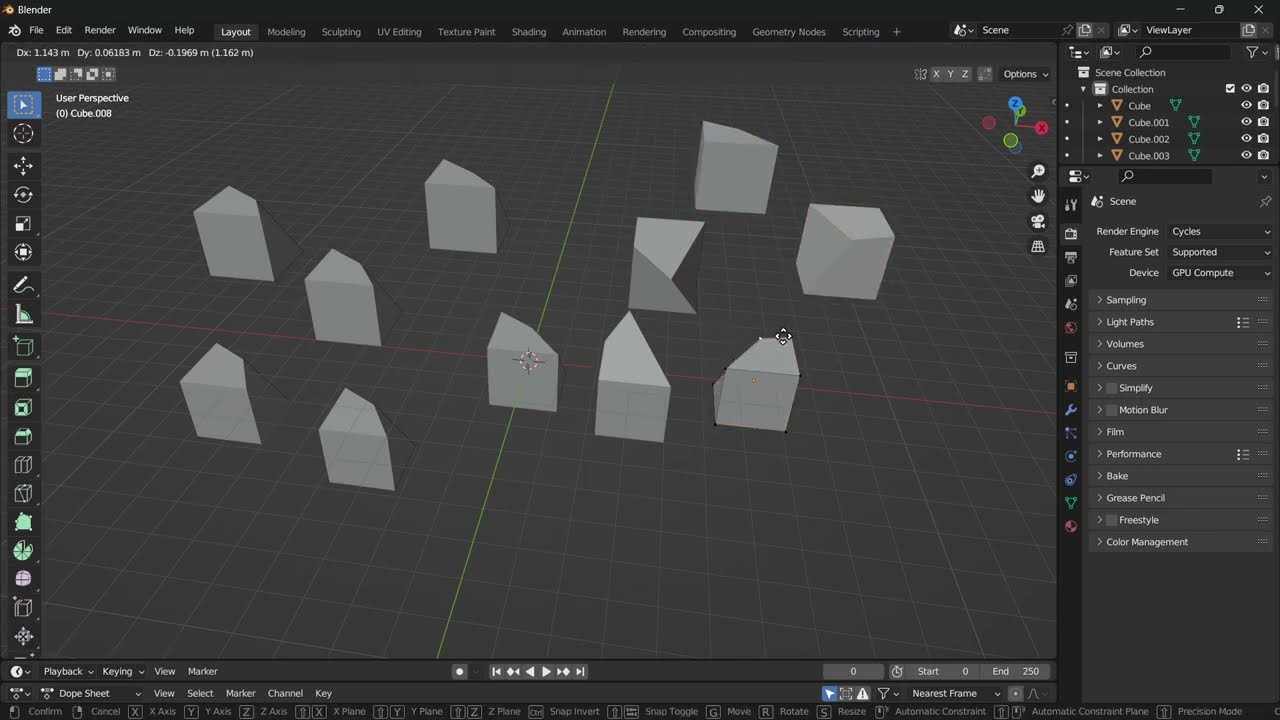
Task: Select the Add Cube tool
Action: 24,347
